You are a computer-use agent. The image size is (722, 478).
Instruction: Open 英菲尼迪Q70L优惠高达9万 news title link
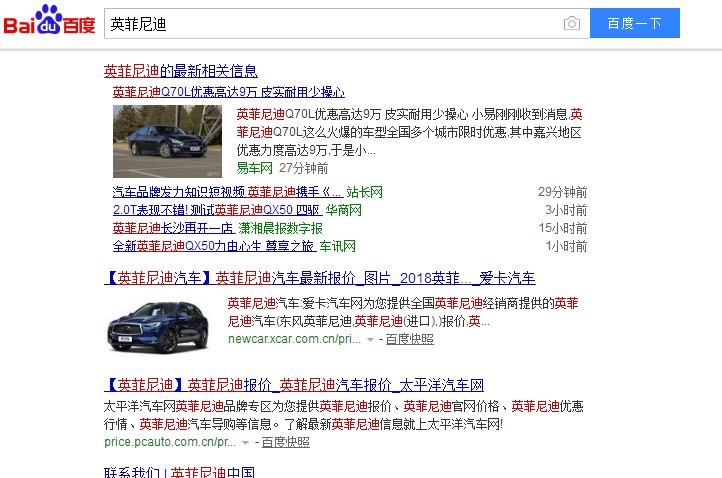(x=228, y=92)
